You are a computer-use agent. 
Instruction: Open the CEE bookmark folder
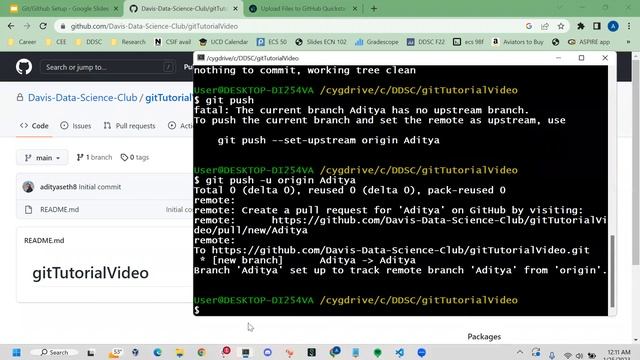(56, 42)
